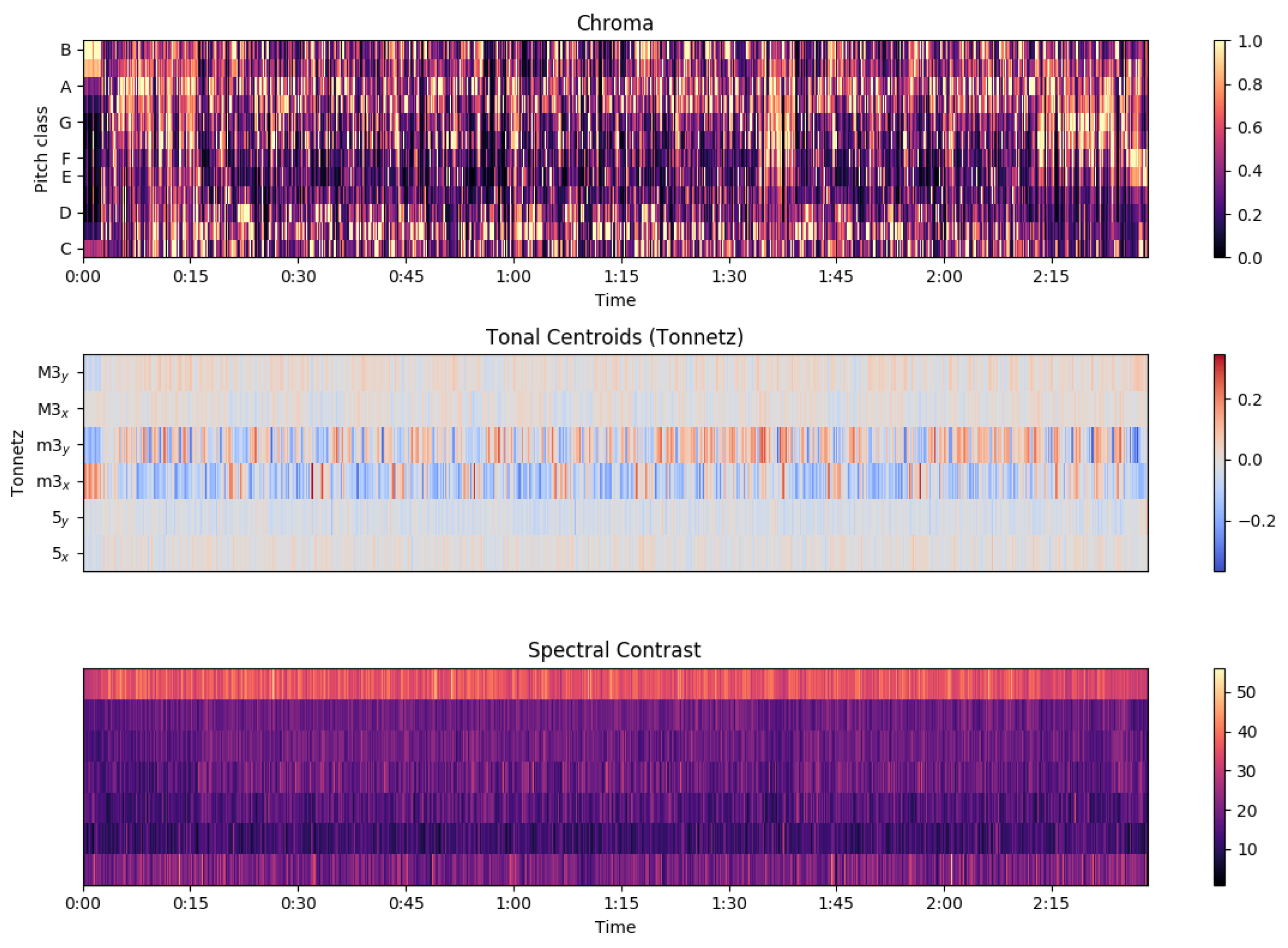Click the 1:00 tick on the Chroma time axis

coord(513,277)
